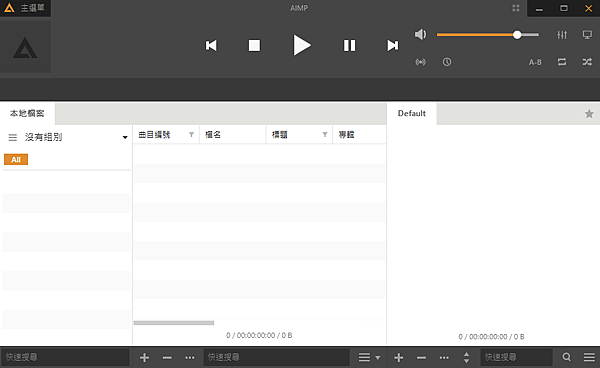Open the 主選單 main menu
600x368 pixels.
point(25,8)
